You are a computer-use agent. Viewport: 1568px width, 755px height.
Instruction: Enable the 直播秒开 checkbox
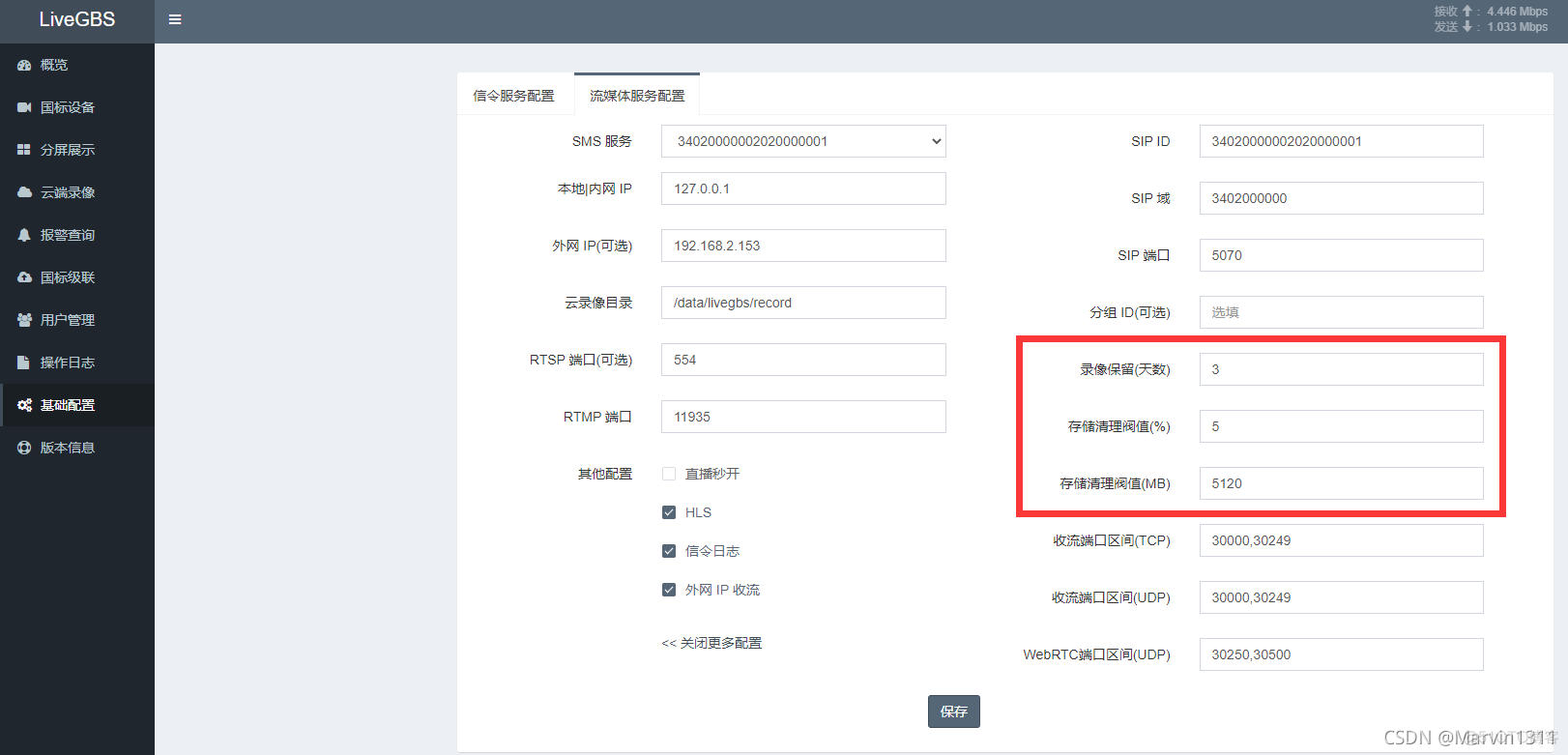669,474
